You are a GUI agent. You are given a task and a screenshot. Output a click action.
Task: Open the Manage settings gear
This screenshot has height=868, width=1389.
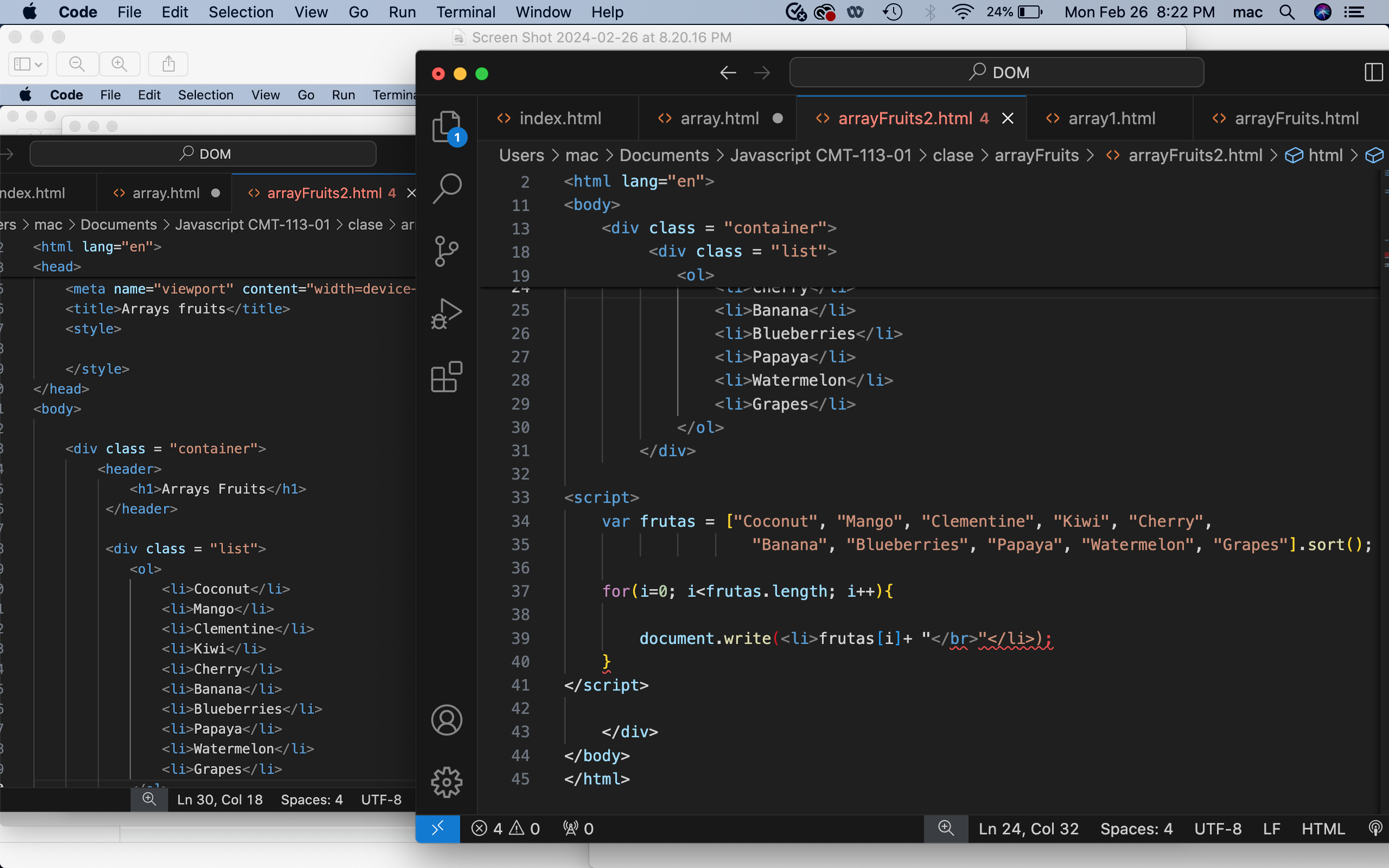point(447,781)
